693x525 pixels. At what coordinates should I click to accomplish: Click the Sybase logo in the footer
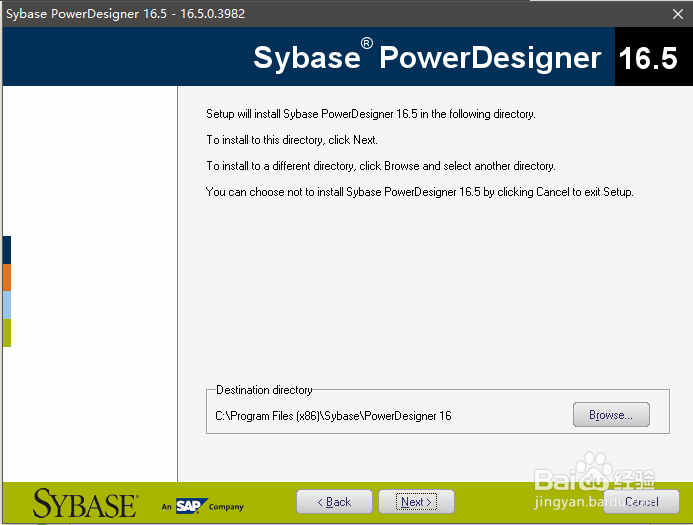tap(86, 503)
